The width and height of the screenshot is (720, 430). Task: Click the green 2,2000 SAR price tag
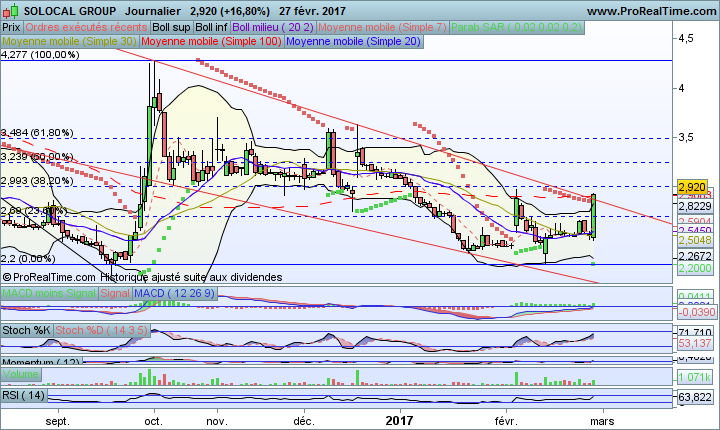click(x=695, y=268)
